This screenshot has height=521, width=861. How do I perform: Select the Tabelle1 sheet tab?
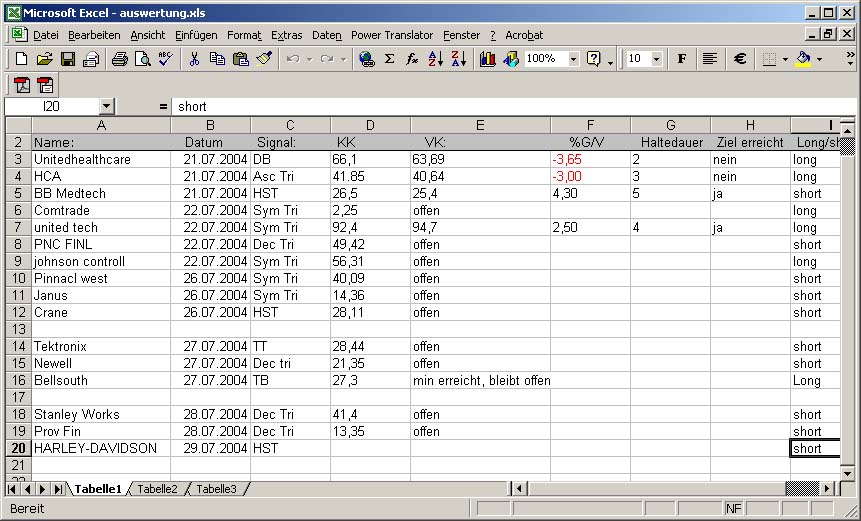tap(97, 489)
